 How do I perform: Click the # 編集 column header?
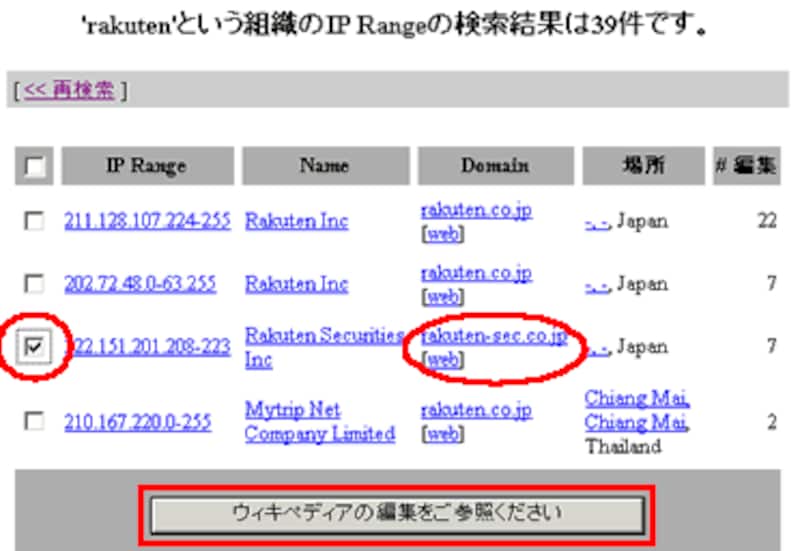746,165
